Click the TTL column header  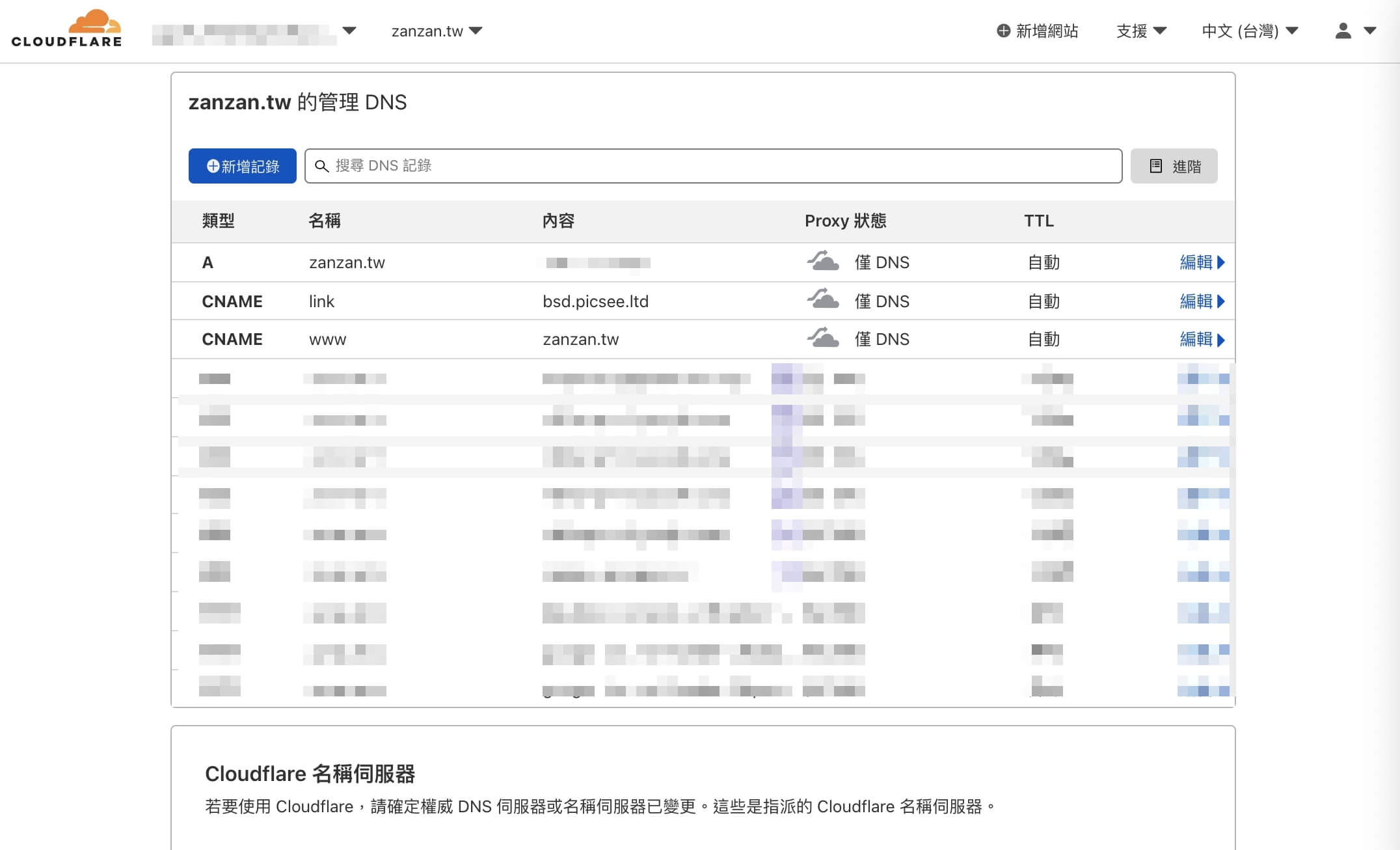[1039, 221]
